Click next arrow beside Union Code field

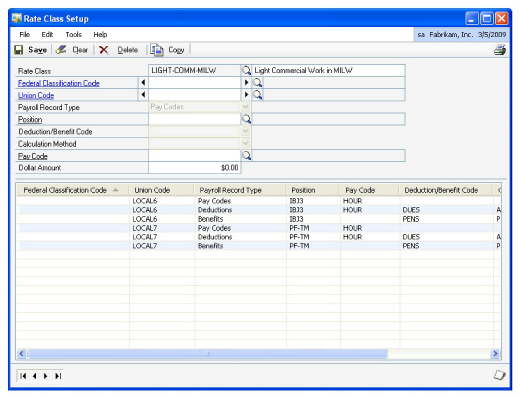tap(246, 95)
